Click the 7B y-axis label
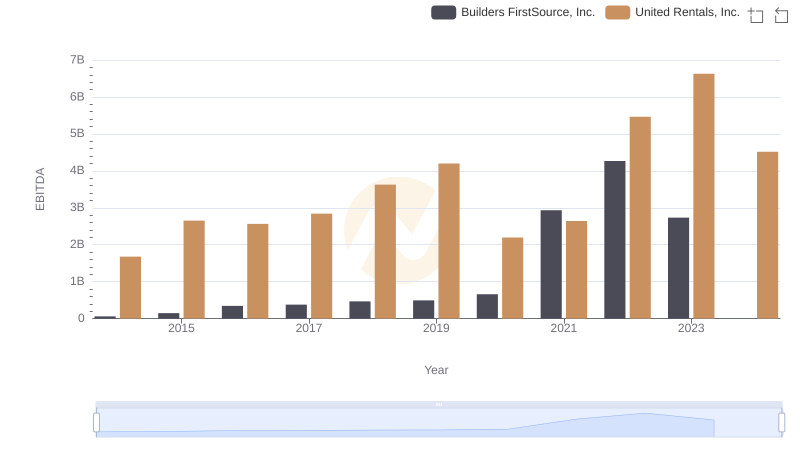 [78, 60]
